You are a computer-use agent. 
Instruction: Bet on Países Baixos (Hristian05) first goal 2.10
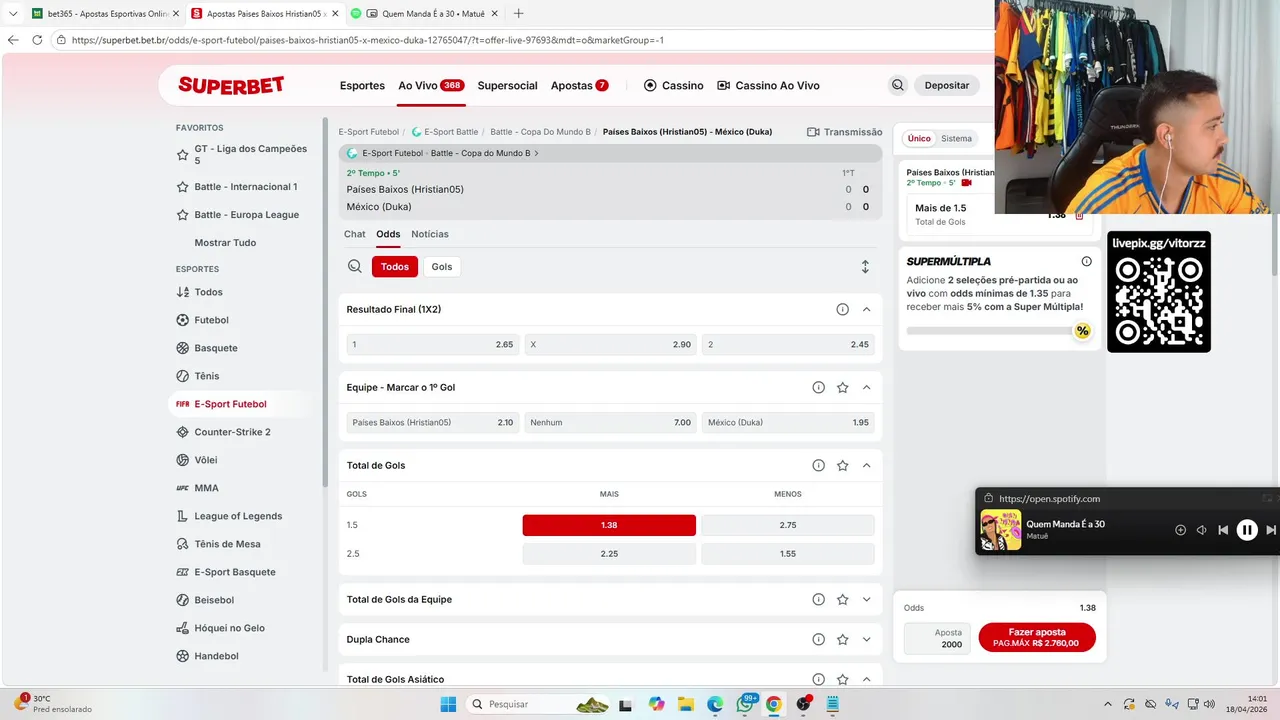pos(432,422)
